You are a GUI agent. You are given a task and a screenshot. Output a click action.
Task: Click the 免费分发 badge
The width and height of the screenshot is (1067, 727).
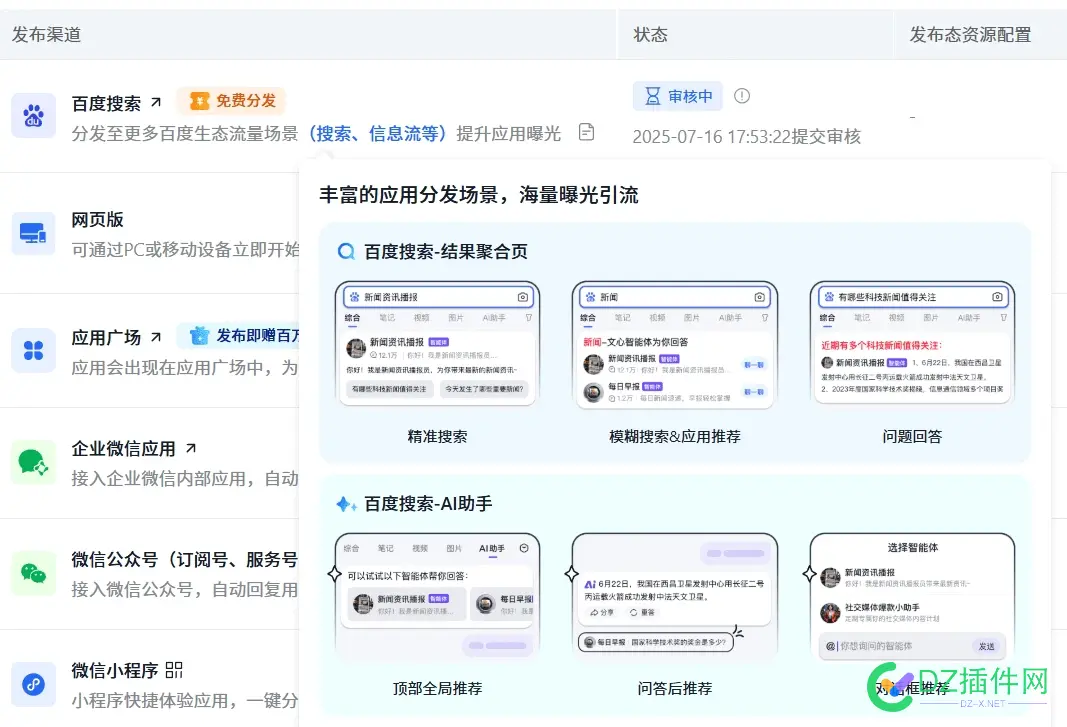point(231,100)
